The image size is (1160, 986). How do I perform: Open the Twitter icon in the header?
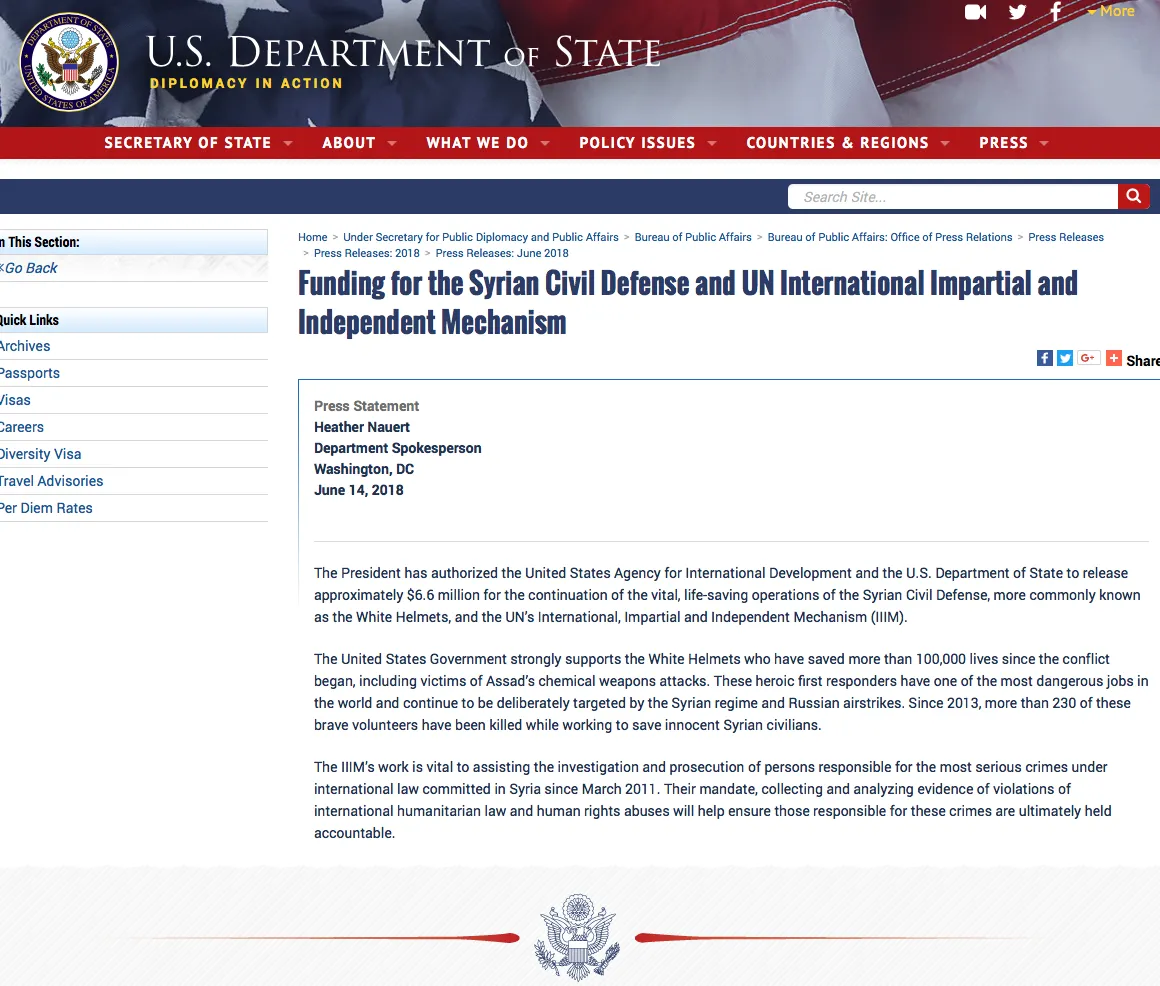pyautogui.click(x=1018, y=12)
